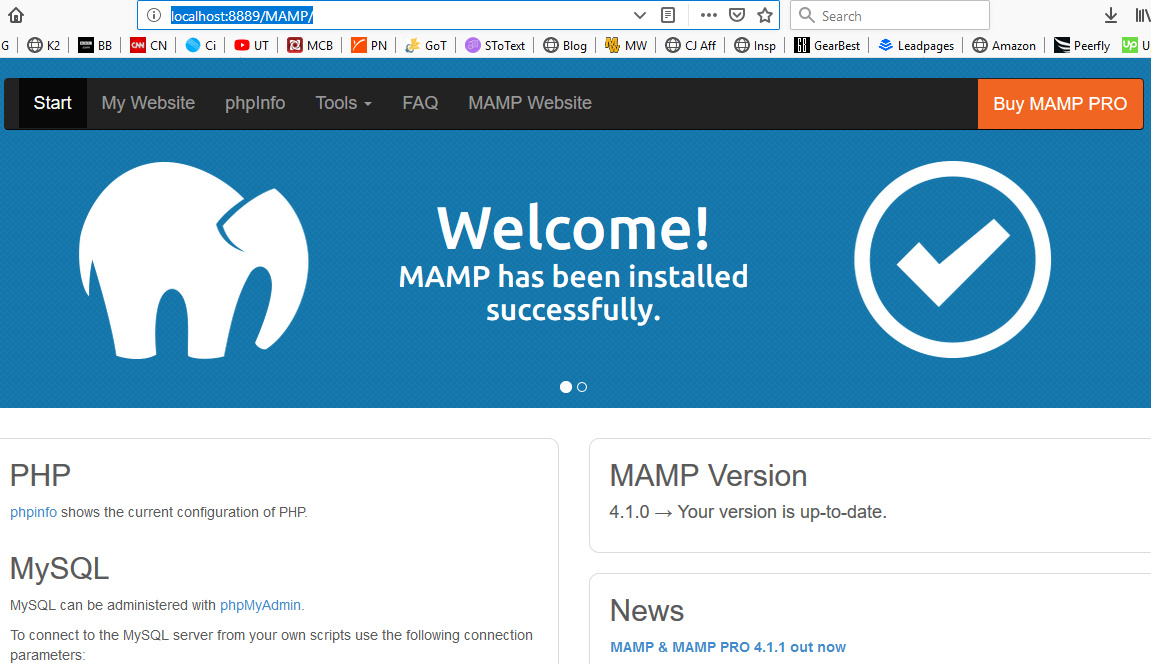
Task: Open the MW bookmark
Action: 626,45
